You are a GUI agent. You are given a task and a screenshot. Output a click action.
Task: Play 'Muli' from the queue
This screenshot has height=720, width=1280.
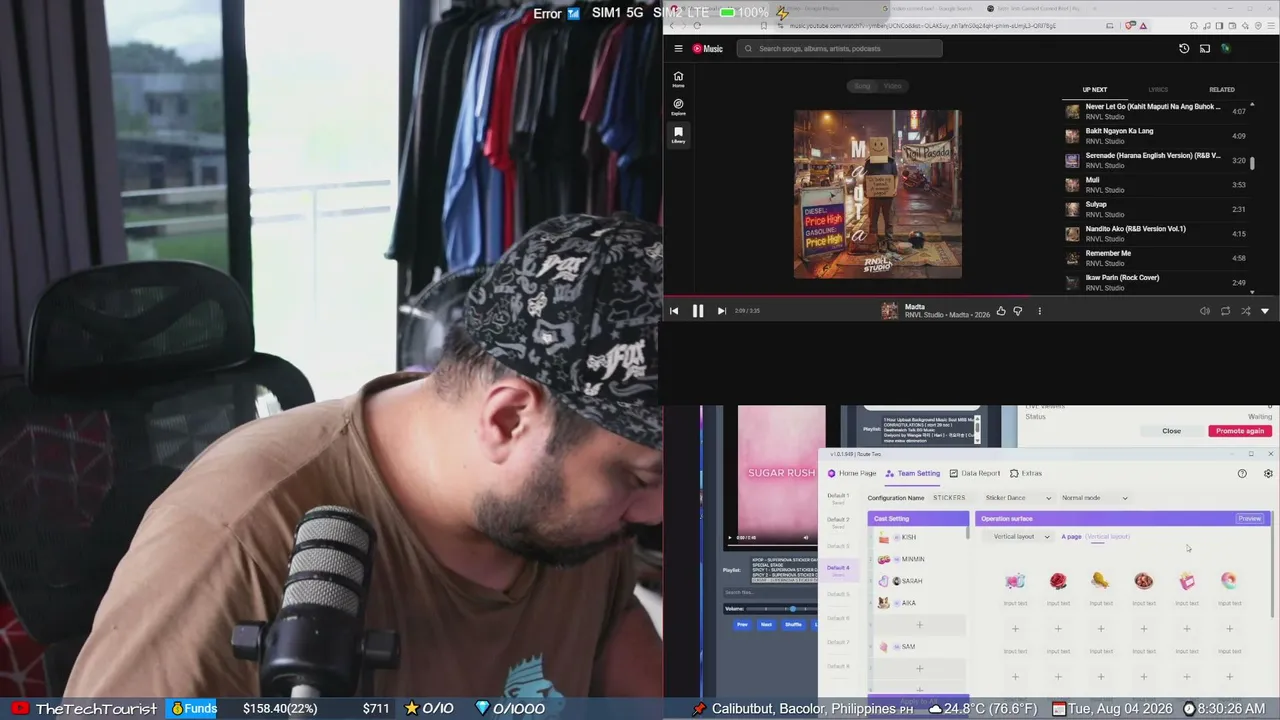click(1155, 185)
